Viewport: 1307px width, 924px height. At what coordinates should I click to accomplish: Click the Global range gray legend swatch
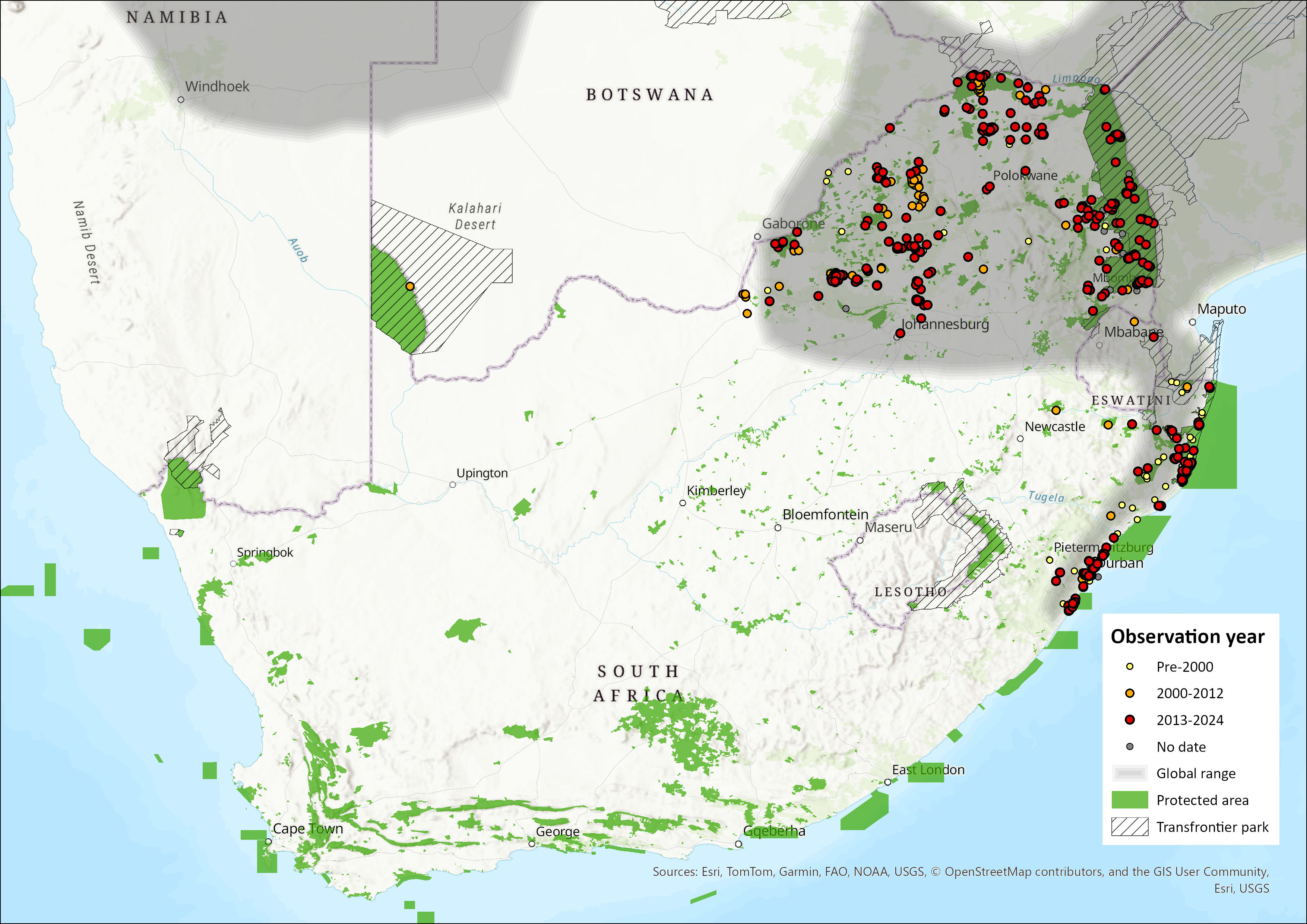click(x=1130, y=773)
